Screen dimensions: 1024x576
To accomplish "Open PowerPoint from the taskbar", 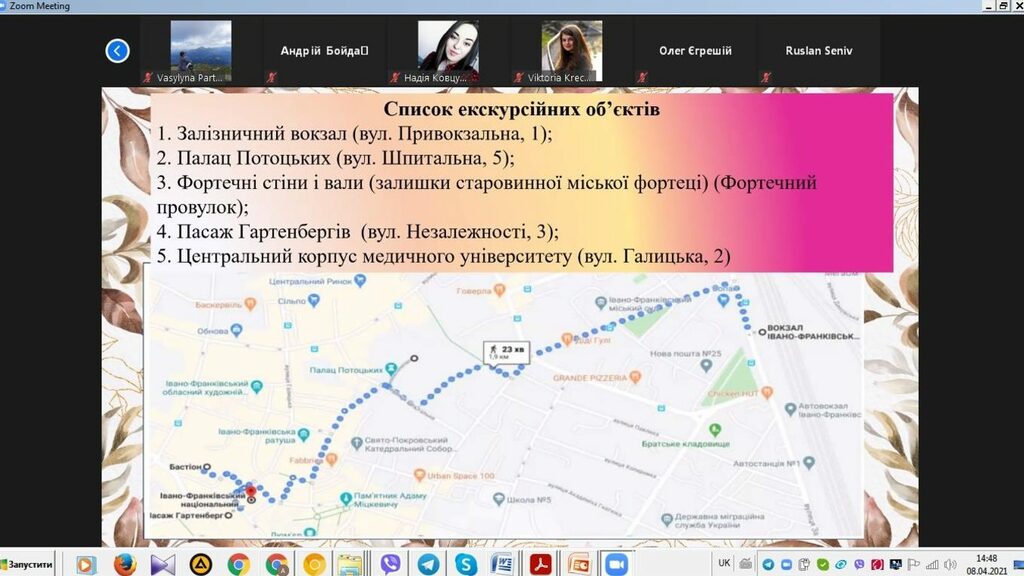I will pos(578,565).
